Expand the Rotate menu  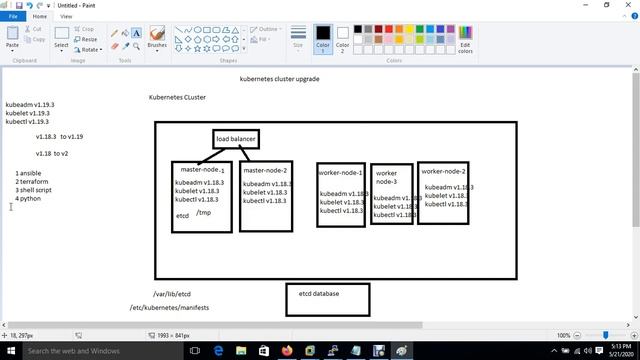pyautogui.click(x=88, y=49)
